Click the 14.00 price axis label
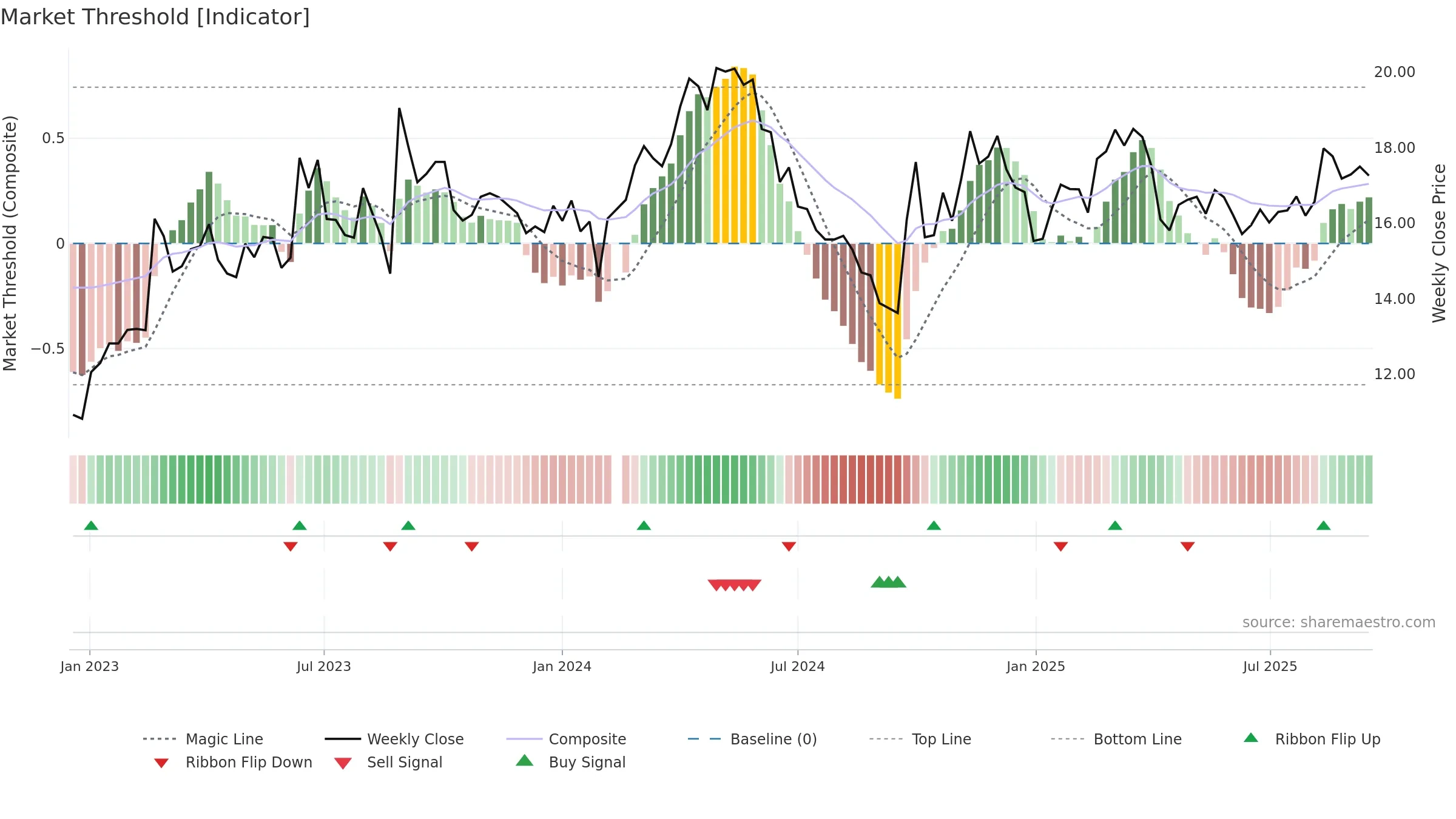 [x=1395, y=298]
